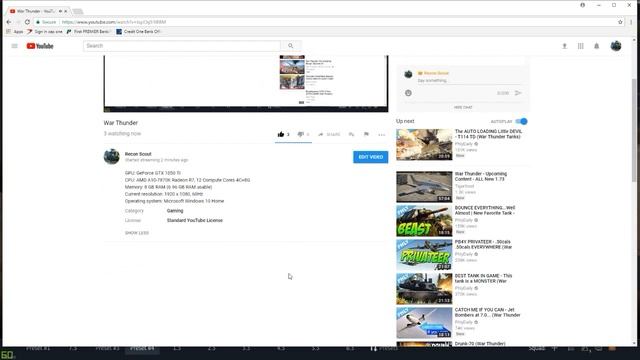Open the notifications bell
Screen dimensions: 640x360
point(596,46)
